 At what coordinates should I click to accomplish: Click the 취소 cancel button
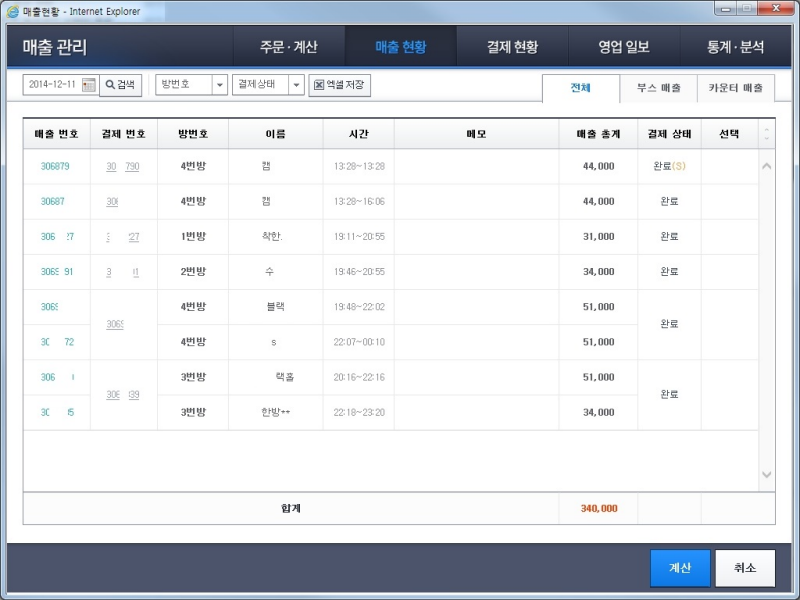[x=746, y=566]
